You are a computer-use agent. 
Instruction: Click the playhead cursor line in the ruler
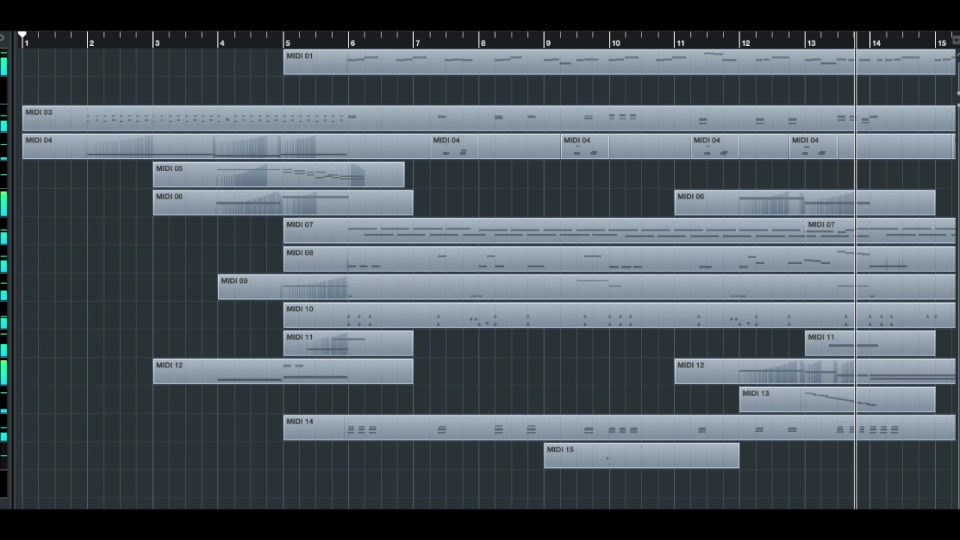pos(855,40)
